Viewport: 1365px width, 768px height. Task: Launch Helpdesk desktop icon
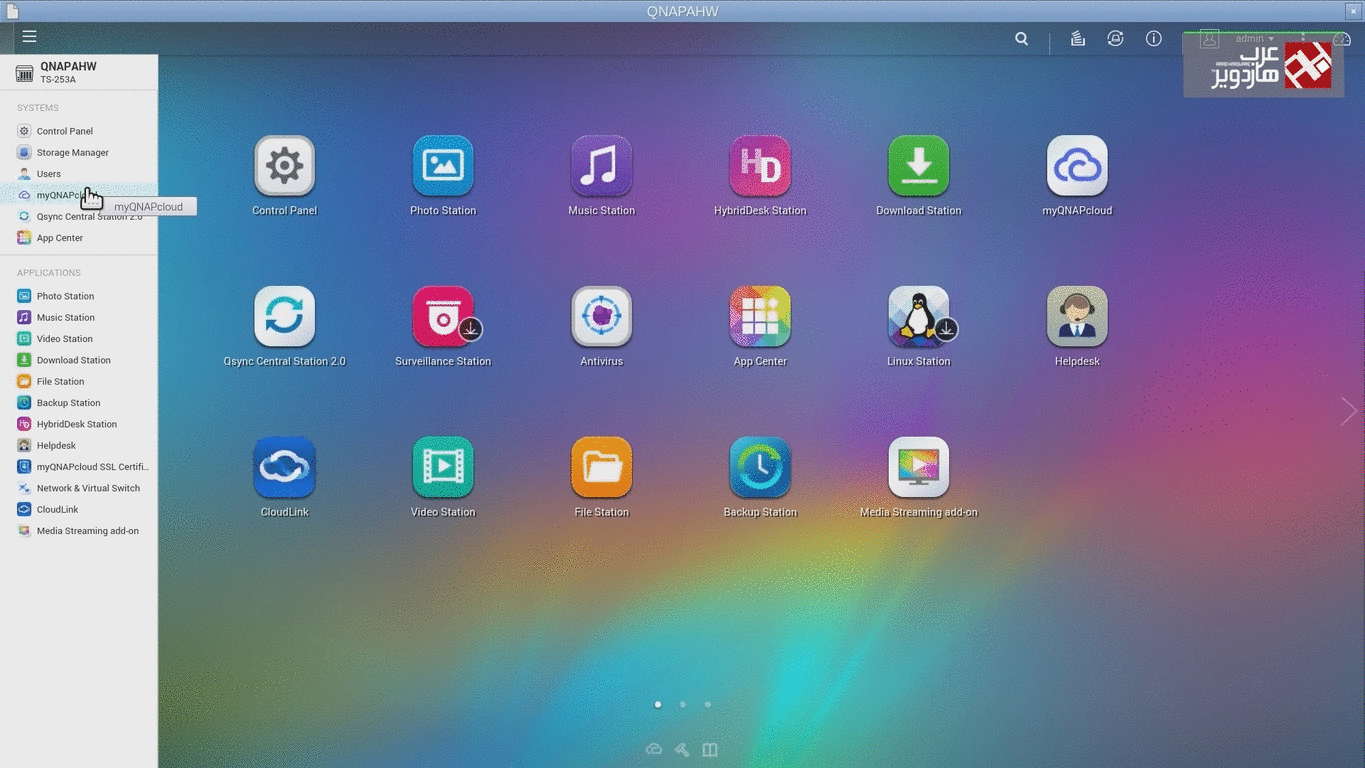[x=1077, y=317]
